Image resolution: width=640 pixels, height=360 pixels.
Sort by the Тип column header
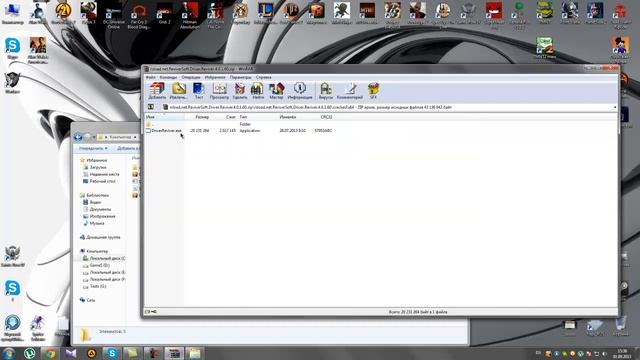click(x=258, y=117)
